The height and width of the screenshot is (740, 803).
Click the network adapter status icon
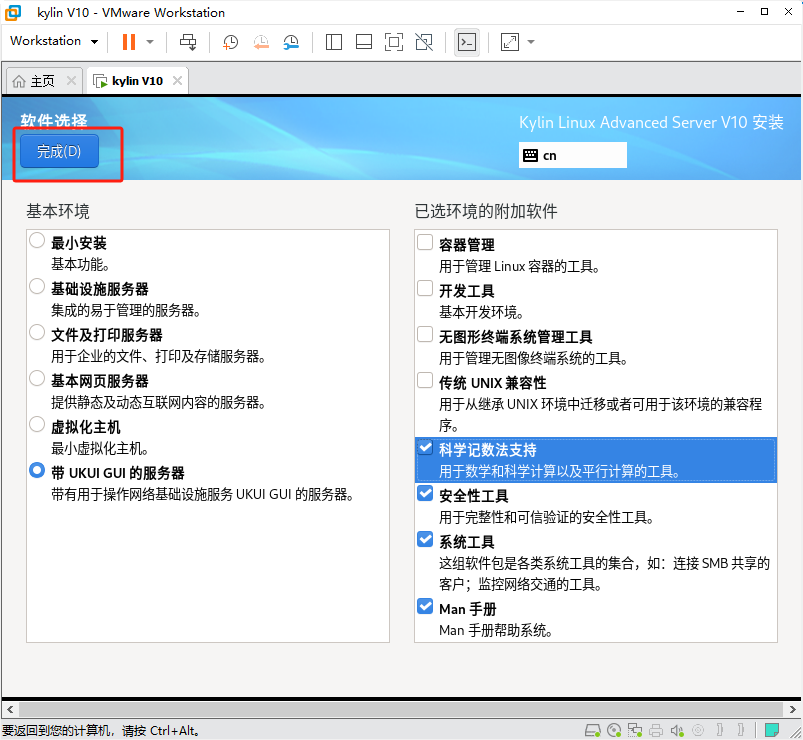pos(635,730)
